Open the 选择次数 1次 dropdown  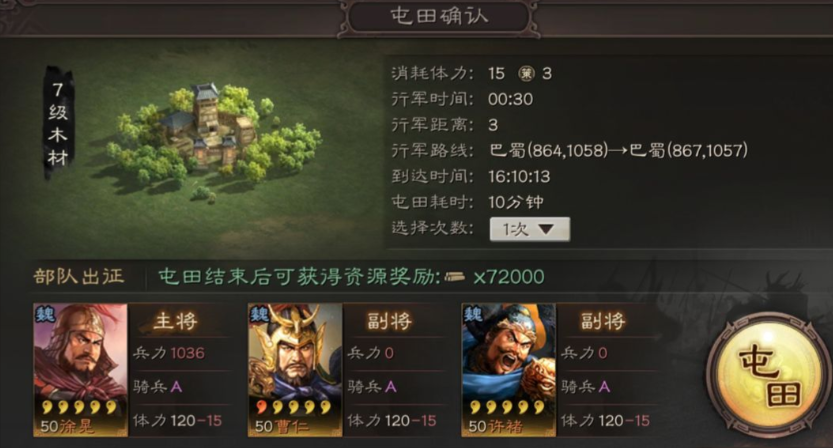pyautogui.click(x=530, y=229)
